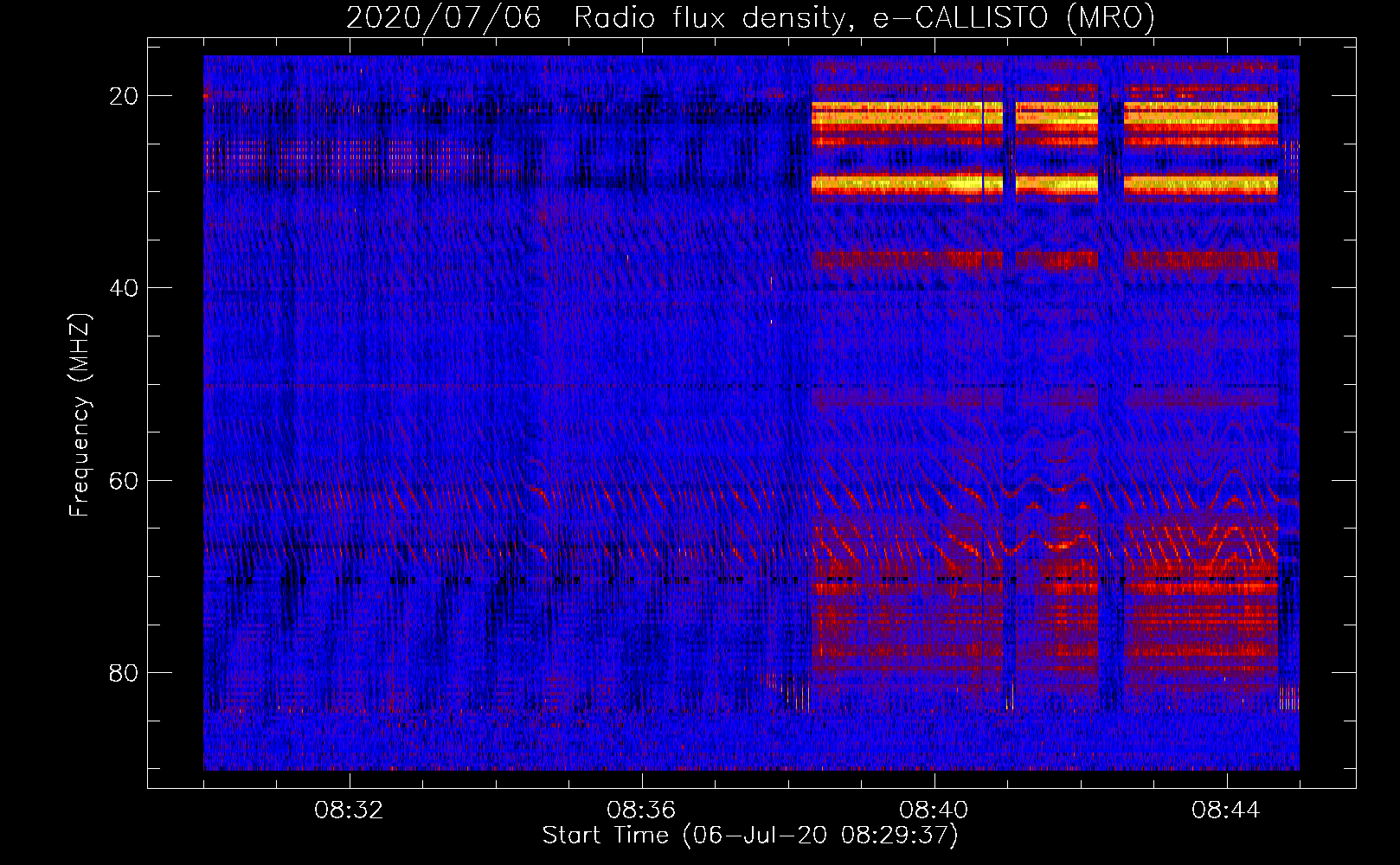Screen dimensions: 1400x865
Task: Click the 08:32 time tick label
Action: pyautogui.click(x=350, y=811)
